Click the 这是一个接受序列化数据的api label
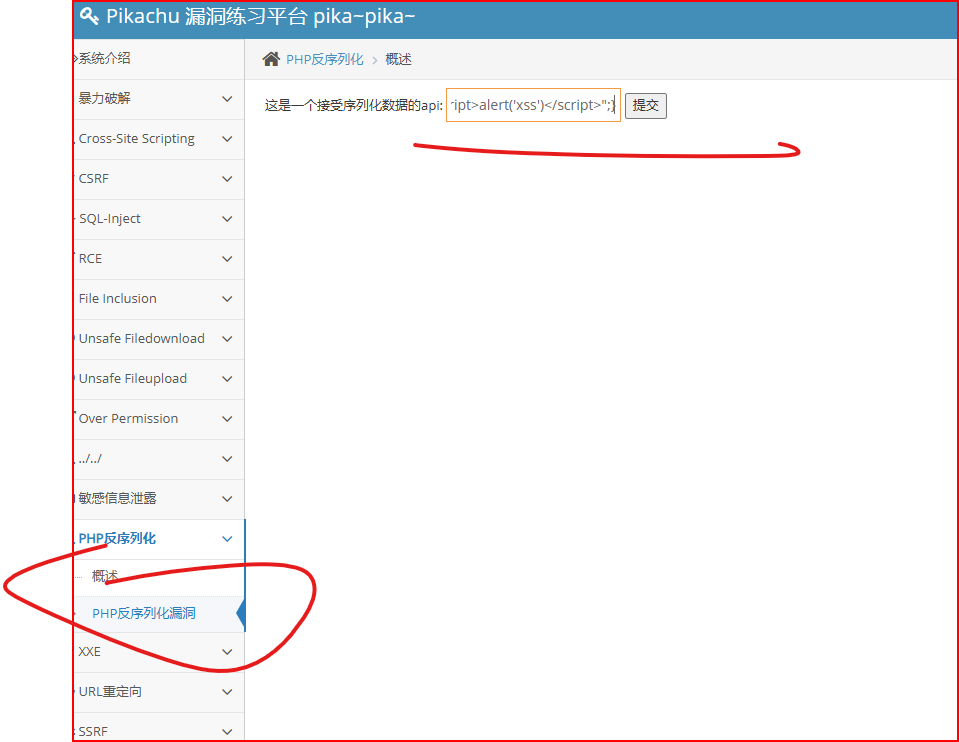Viewport: 959px width, 742px height. tap(354, 106)
